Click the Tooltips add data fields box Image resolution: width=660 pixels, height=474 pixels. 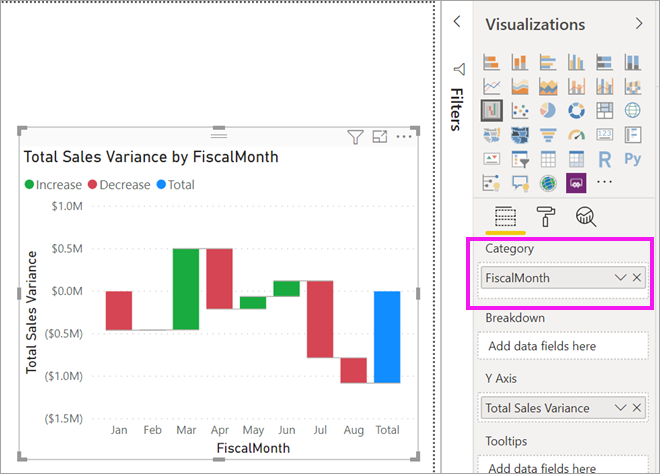pos(563,464)
